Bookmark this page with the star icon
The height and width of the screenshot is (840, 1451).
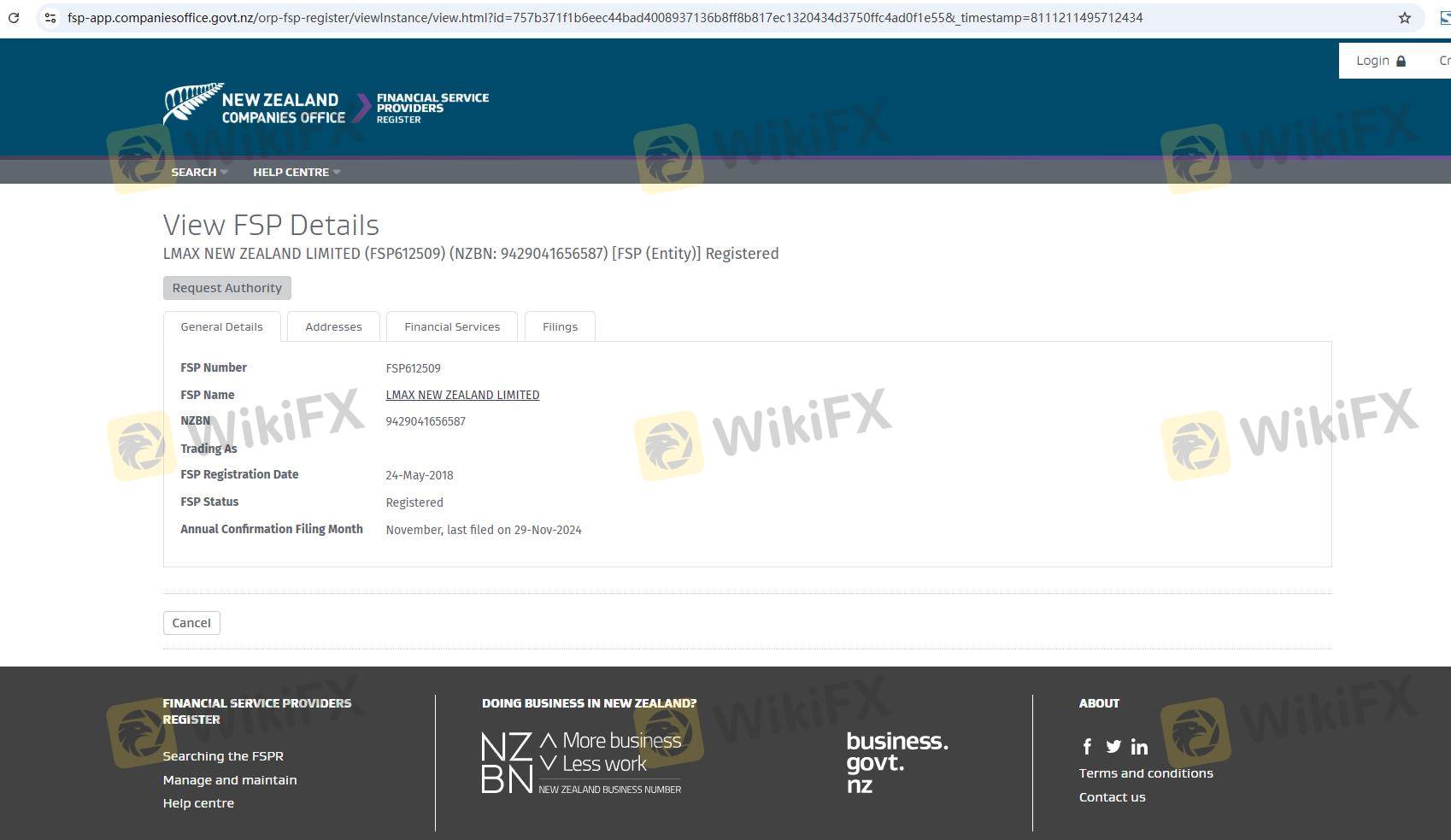pyautogui.click(x=1404, y=17)
